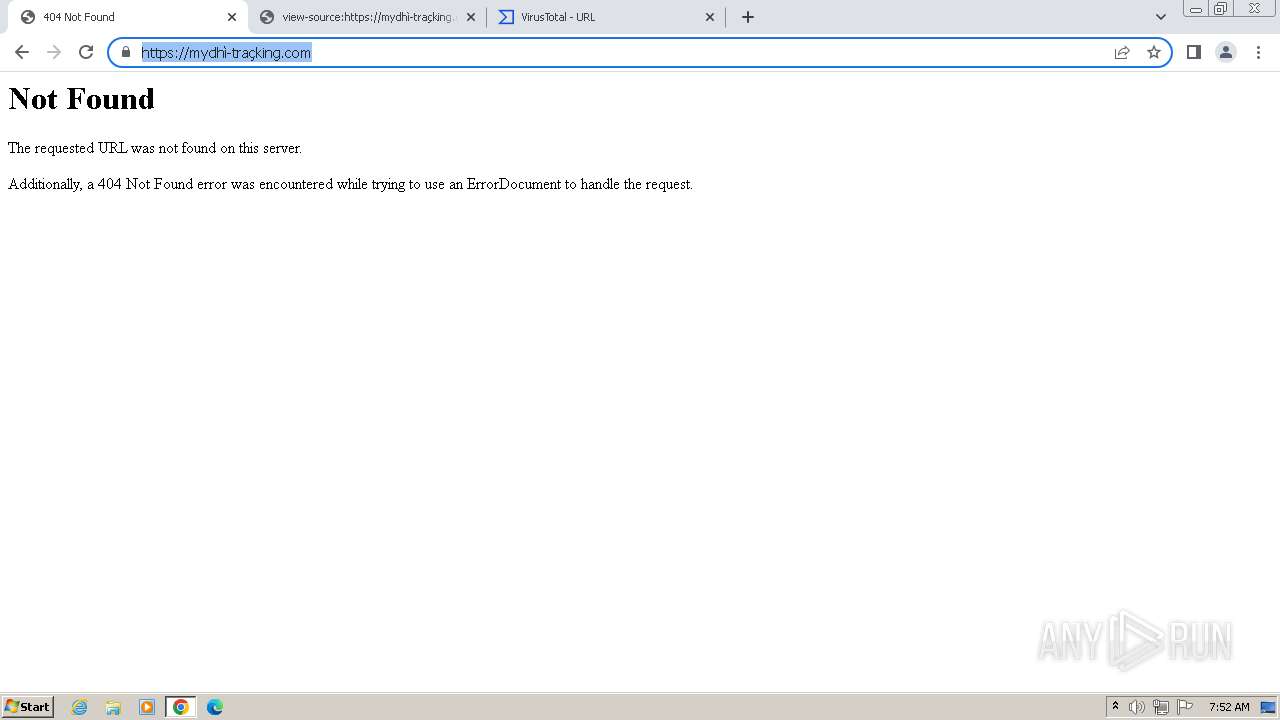This screenshot has width=1280, height=720.
Task: Switch to the 404 Not Found tab
Action: click(x=128, y=17)
